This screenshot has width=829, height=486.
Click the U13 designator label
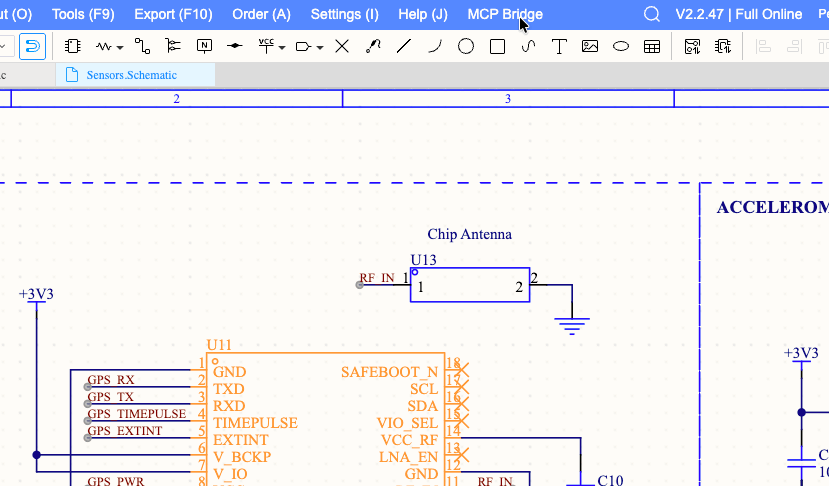pyautogui.click(x=423, y=260)
